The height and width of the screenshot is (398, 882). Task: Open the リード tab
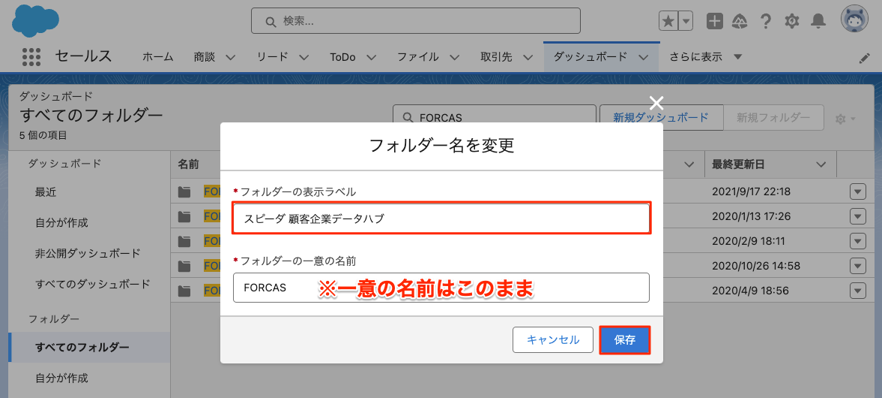click(272, 57)
